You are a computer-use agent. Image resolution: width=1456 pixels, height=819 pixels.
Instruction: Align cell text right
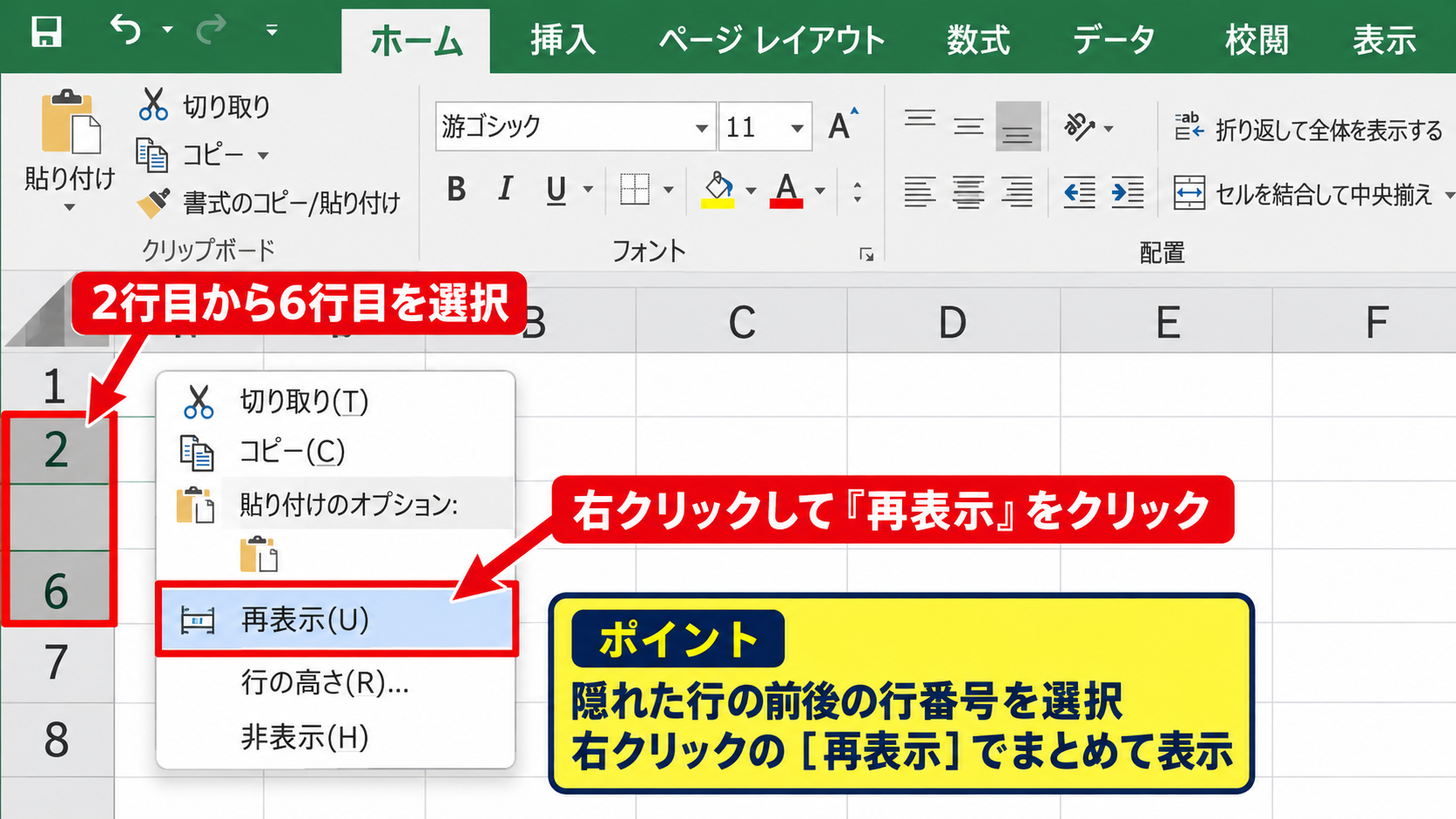pos(1017,192)
